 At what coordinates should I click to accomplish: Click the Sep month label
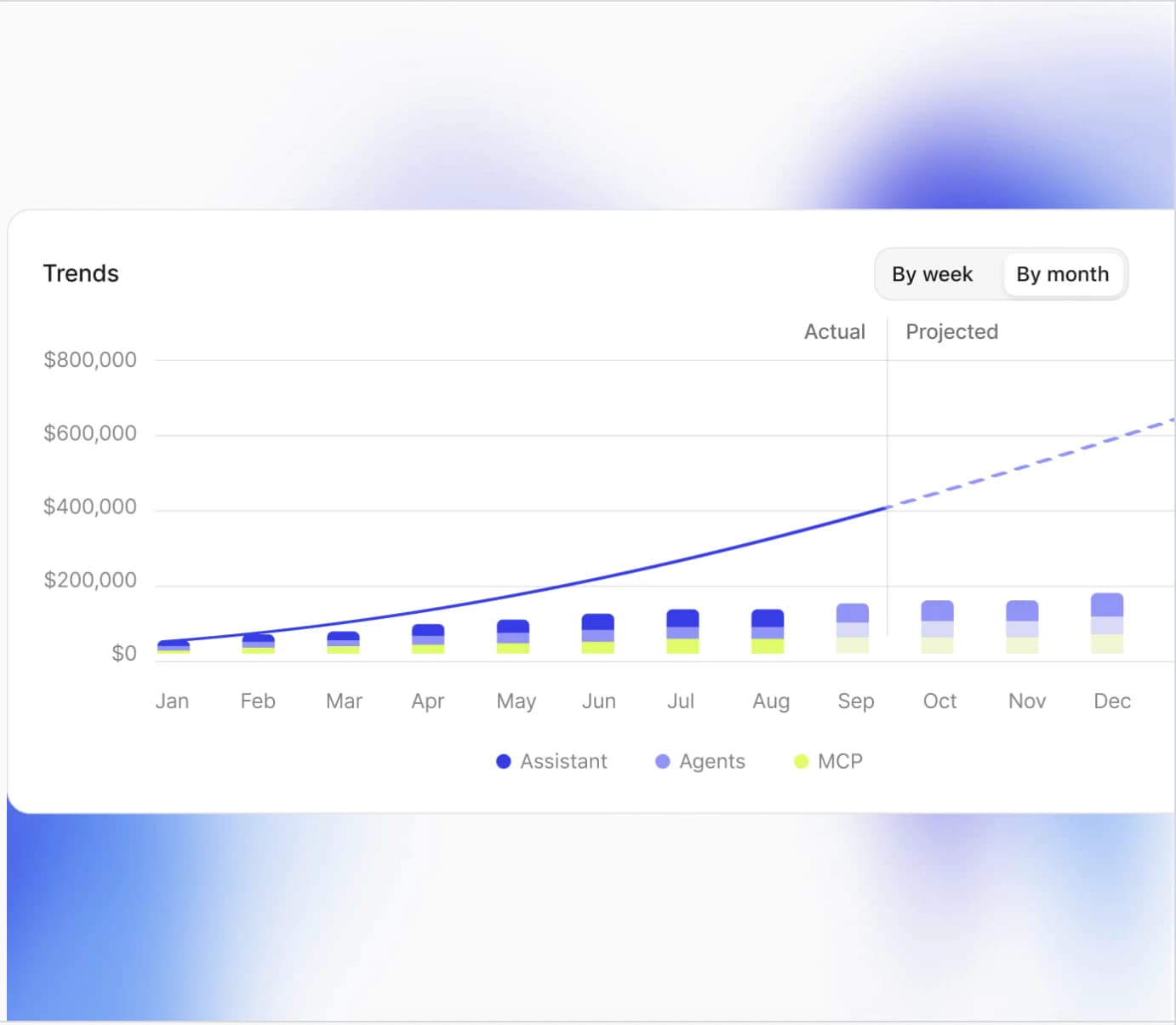point(856,701)
